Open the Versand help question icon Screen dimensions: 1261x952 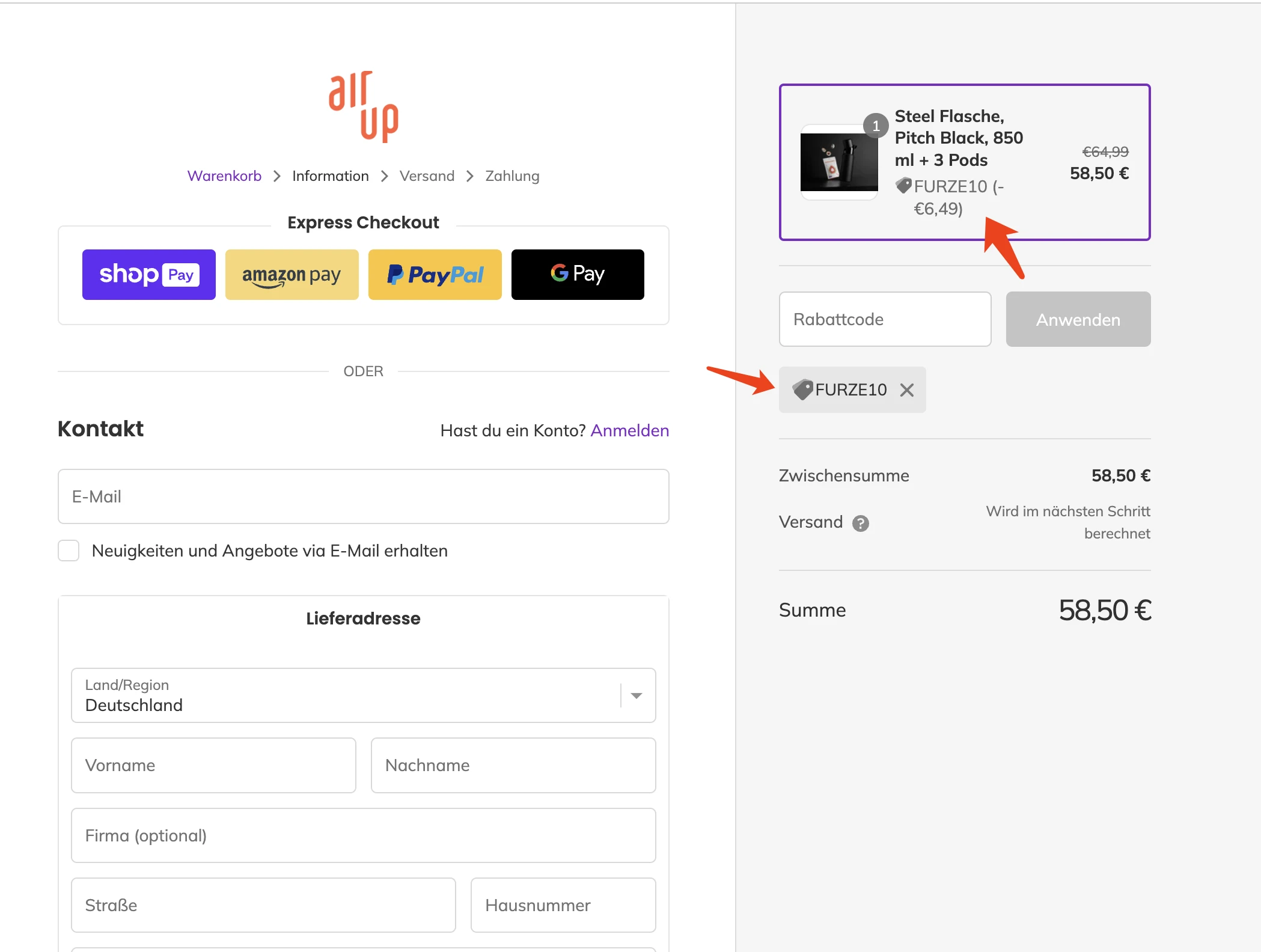click(861, 523)
